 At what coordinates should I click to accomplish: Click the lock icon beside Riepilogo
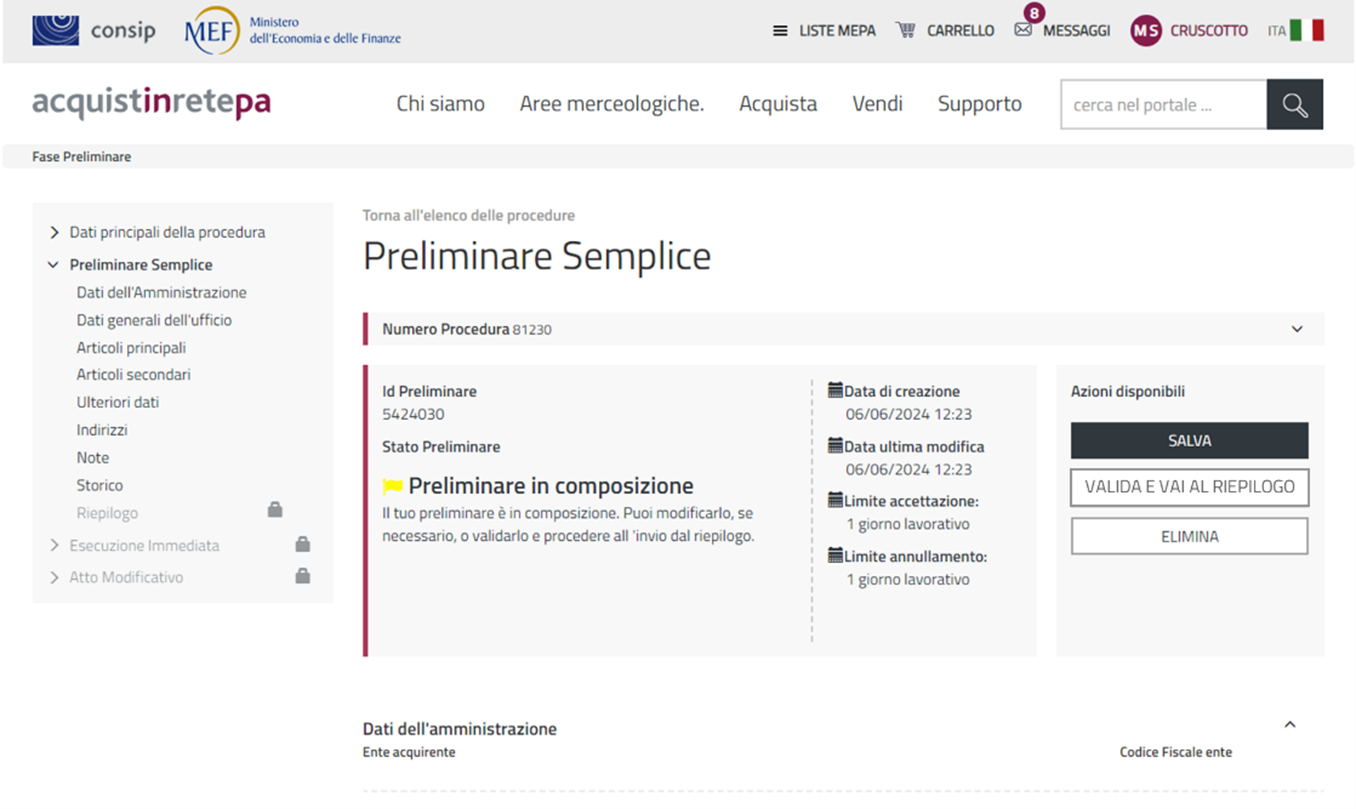pyautogui.click(x=275, y=510)
